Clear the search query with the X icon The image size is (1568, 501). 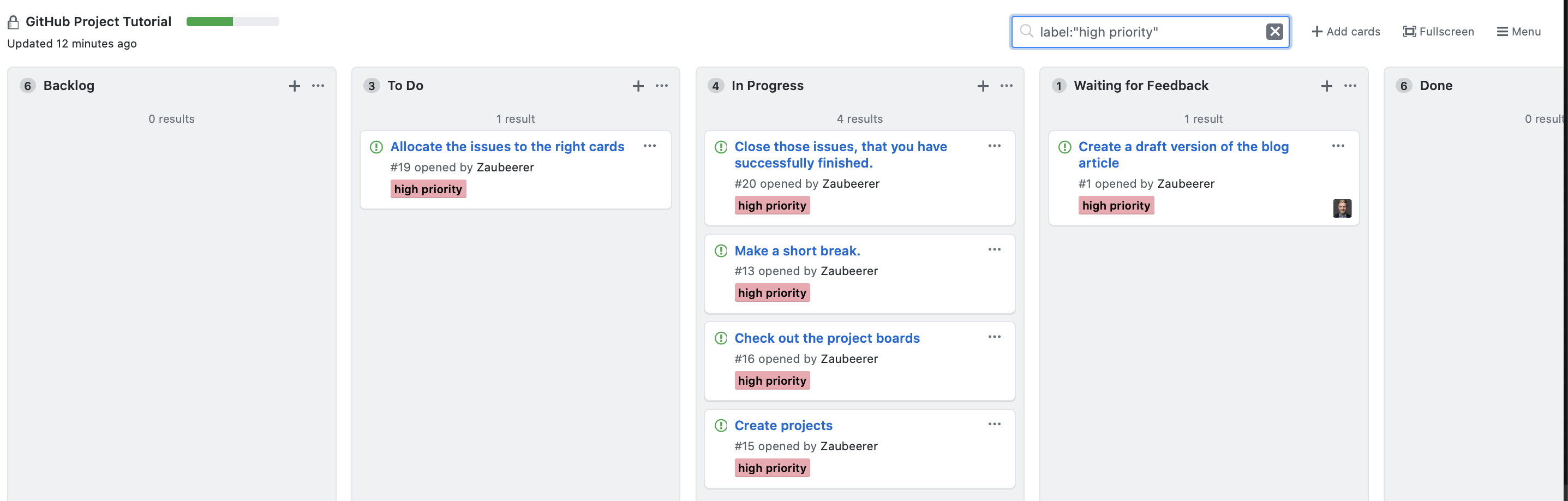1274,31
